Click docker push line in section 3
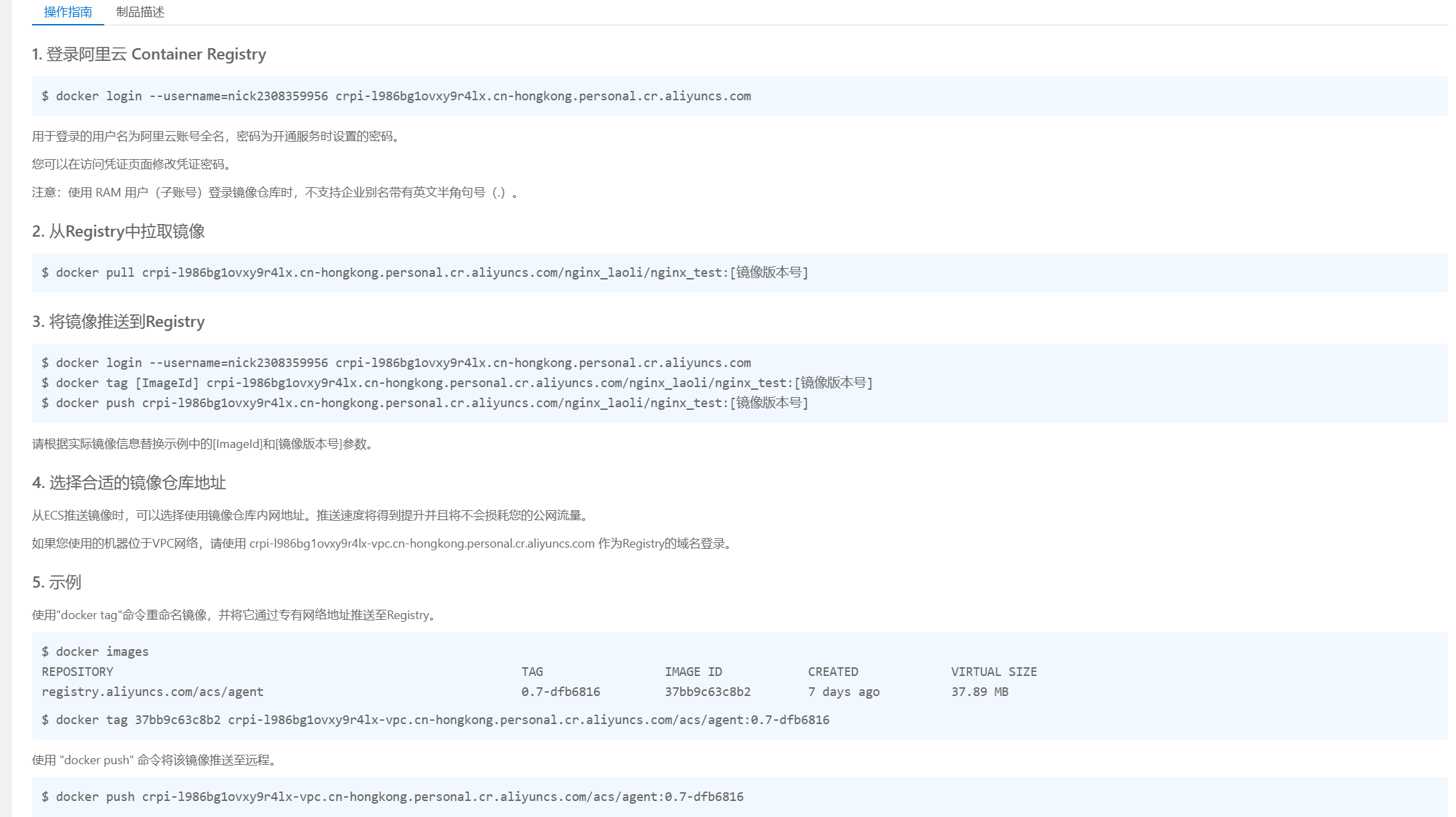Viewport: 1456px width, 817px height. pos(425,403)
